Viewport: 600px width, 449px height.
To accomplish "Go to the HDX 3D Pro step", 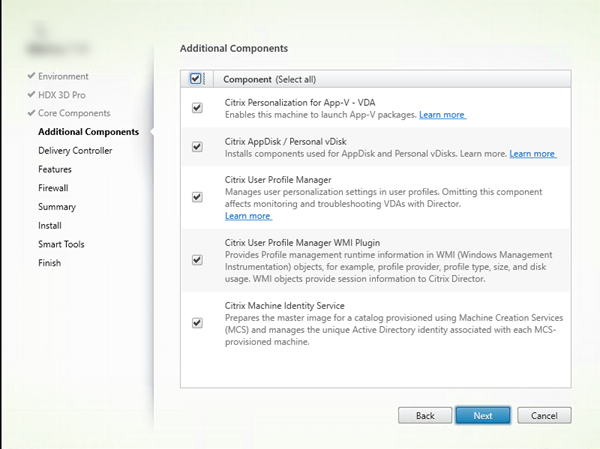I will click(x=64, y=95).
